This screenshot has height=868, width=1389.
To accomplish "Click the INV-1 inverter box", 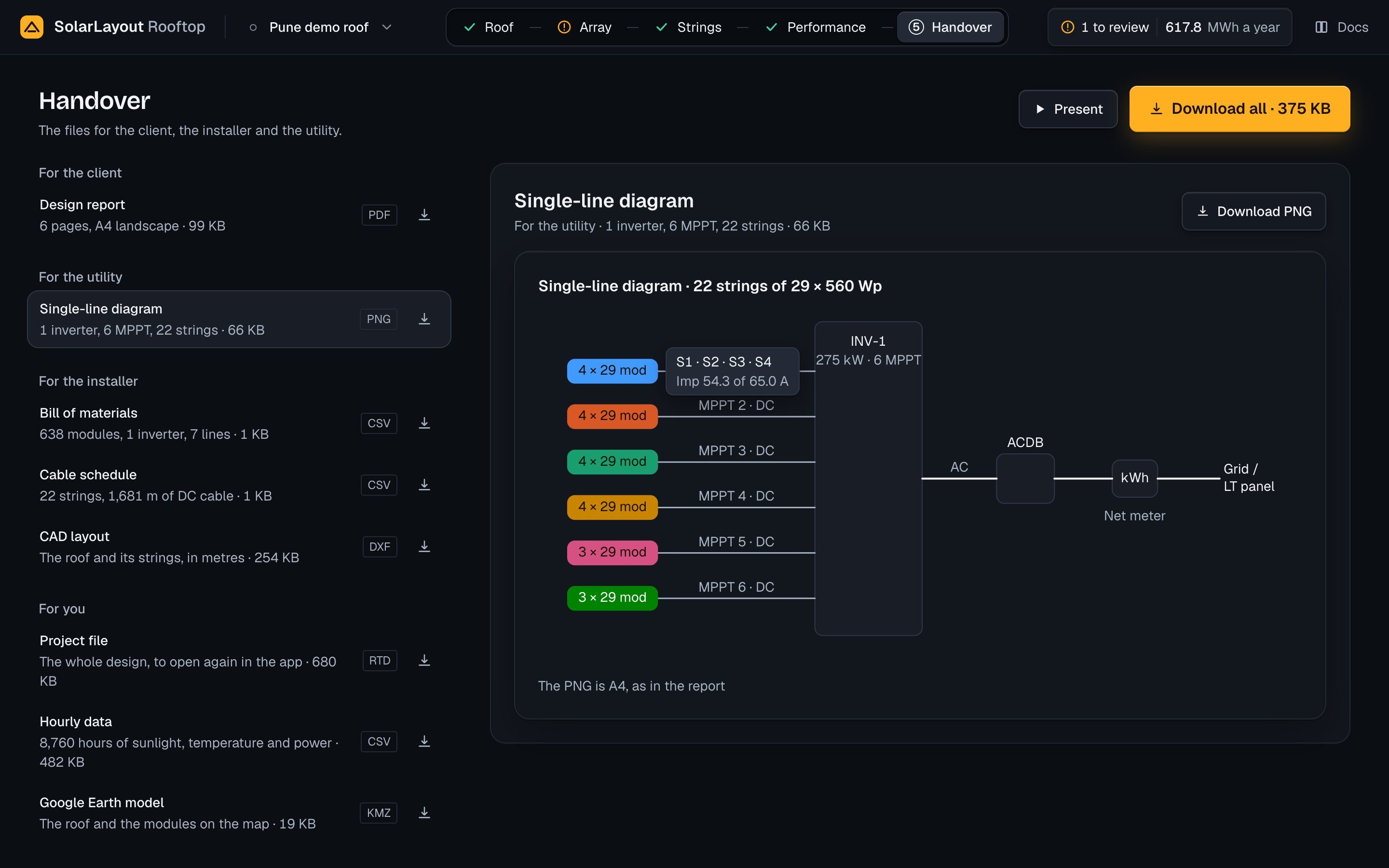I will 869,478.
